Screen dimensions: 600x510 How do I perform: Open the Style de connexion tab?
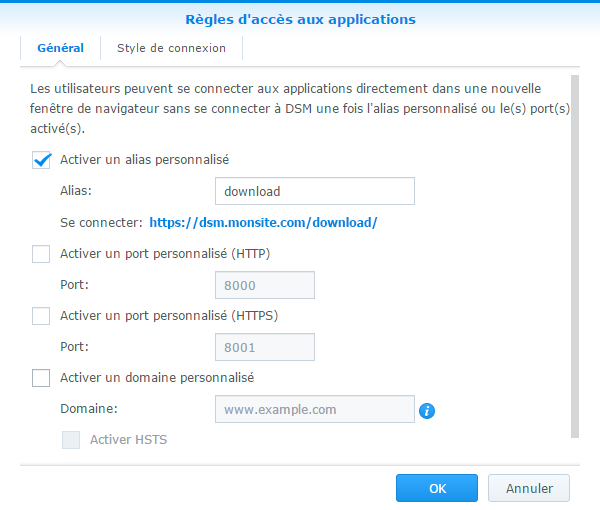click(x=171, y=48)
